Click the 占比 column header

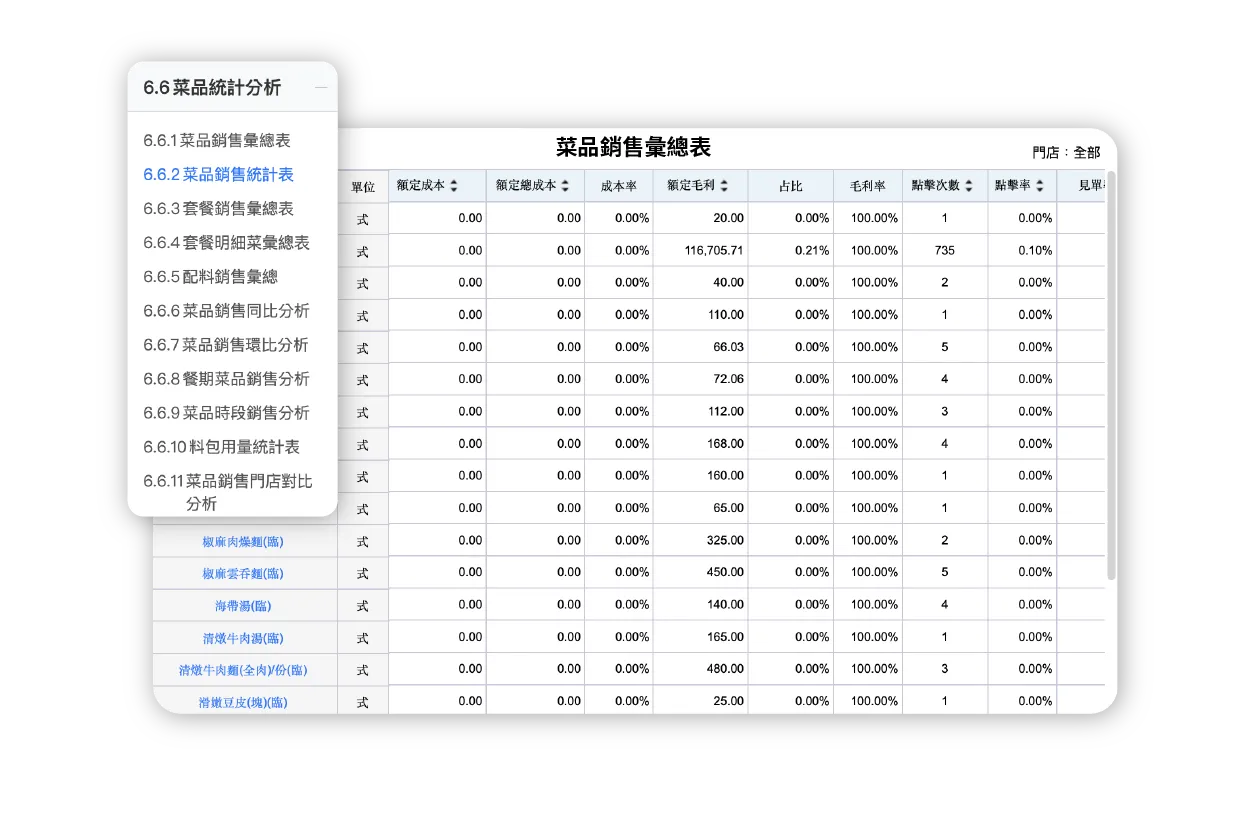pos(790,186)
